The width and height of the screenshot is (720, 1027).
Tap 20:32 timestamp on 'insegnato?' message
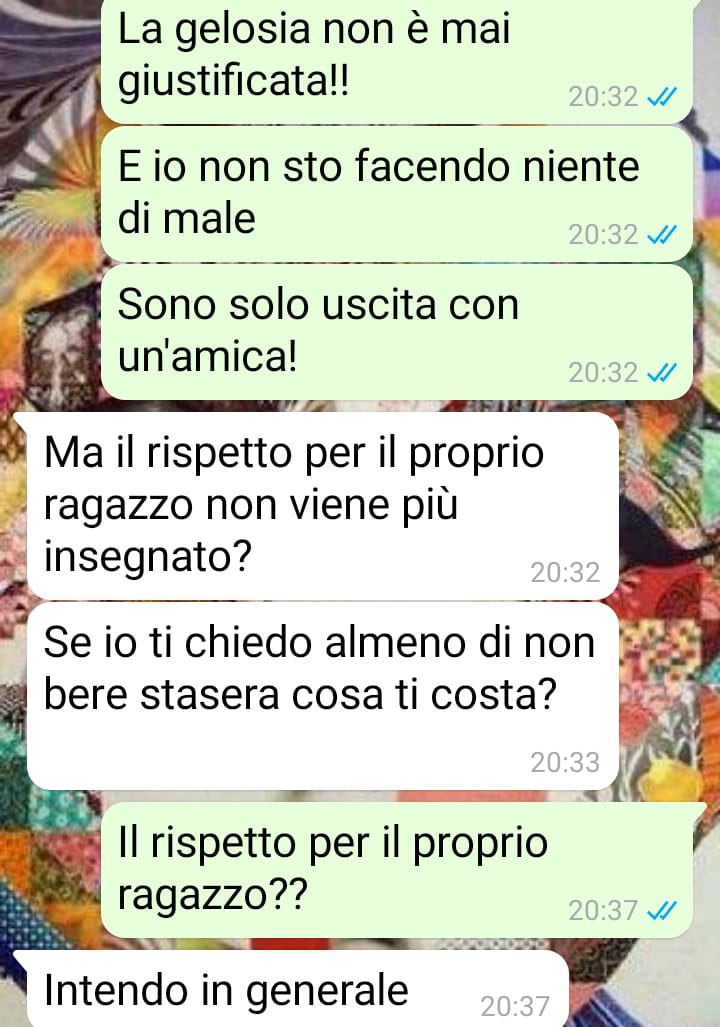point(565,572)
